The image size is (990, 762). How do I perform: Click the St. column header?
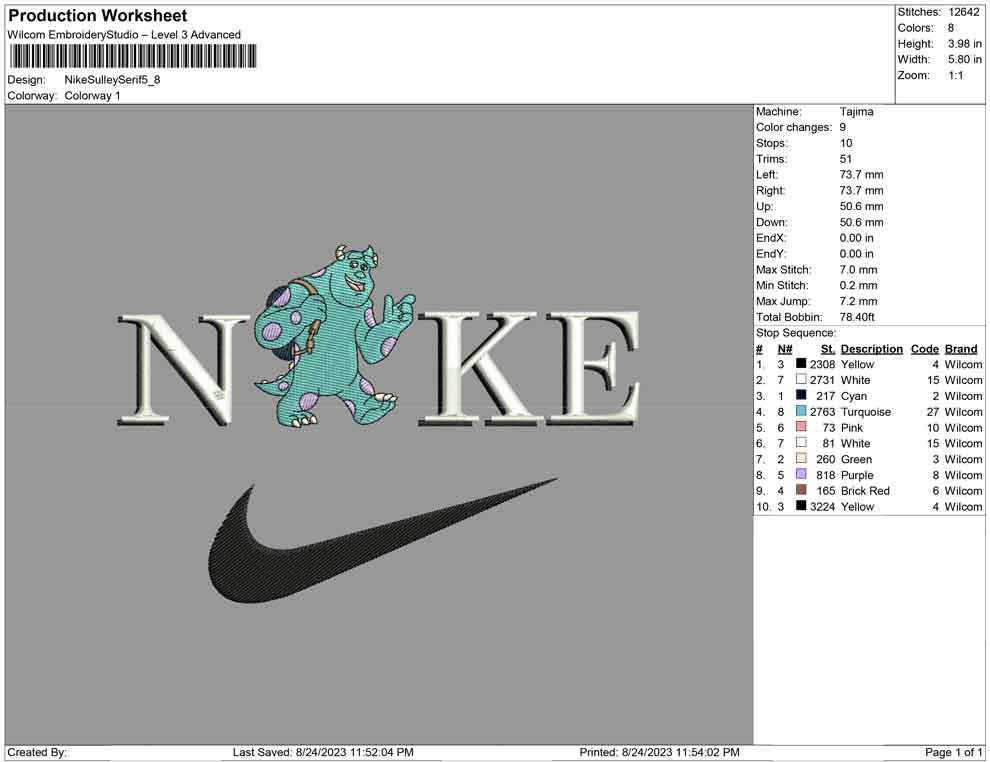828,349
